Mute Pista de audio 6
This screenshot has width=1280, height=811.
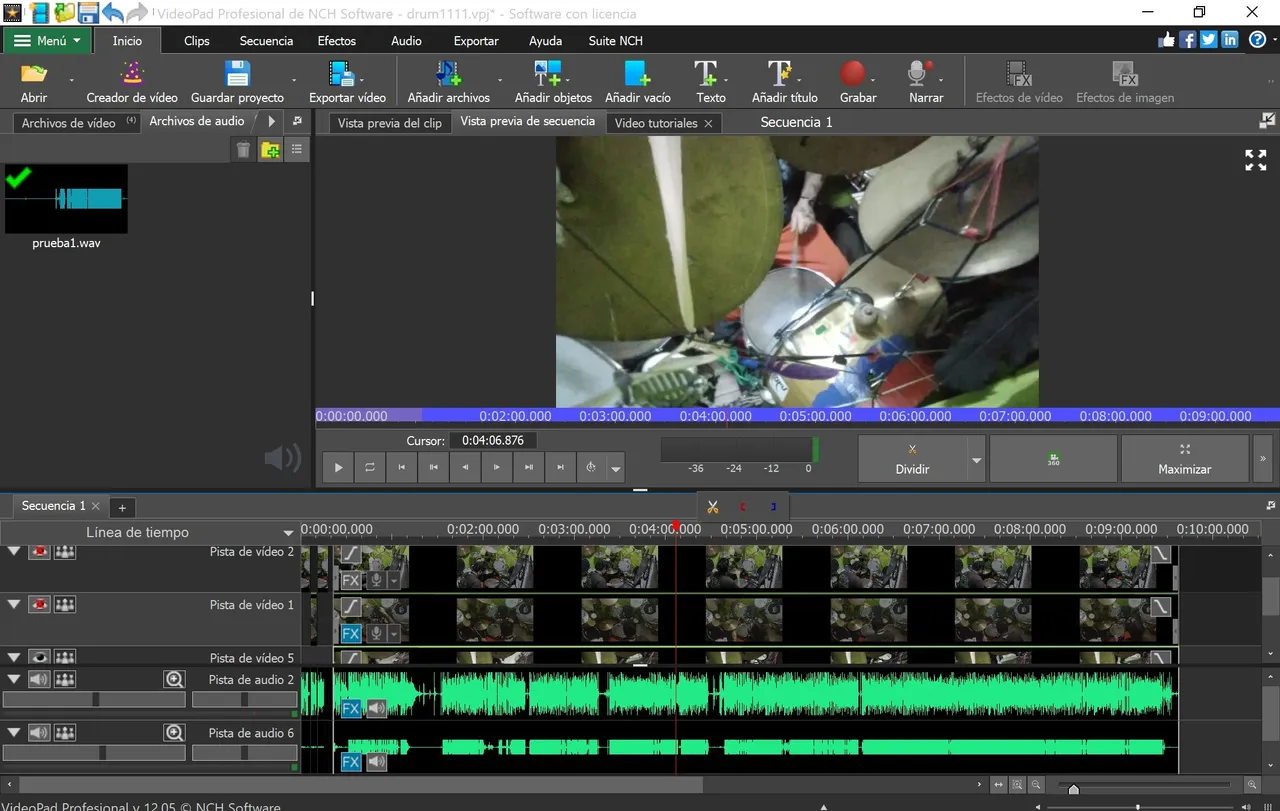pyautogui.click(x=39, y=732)
